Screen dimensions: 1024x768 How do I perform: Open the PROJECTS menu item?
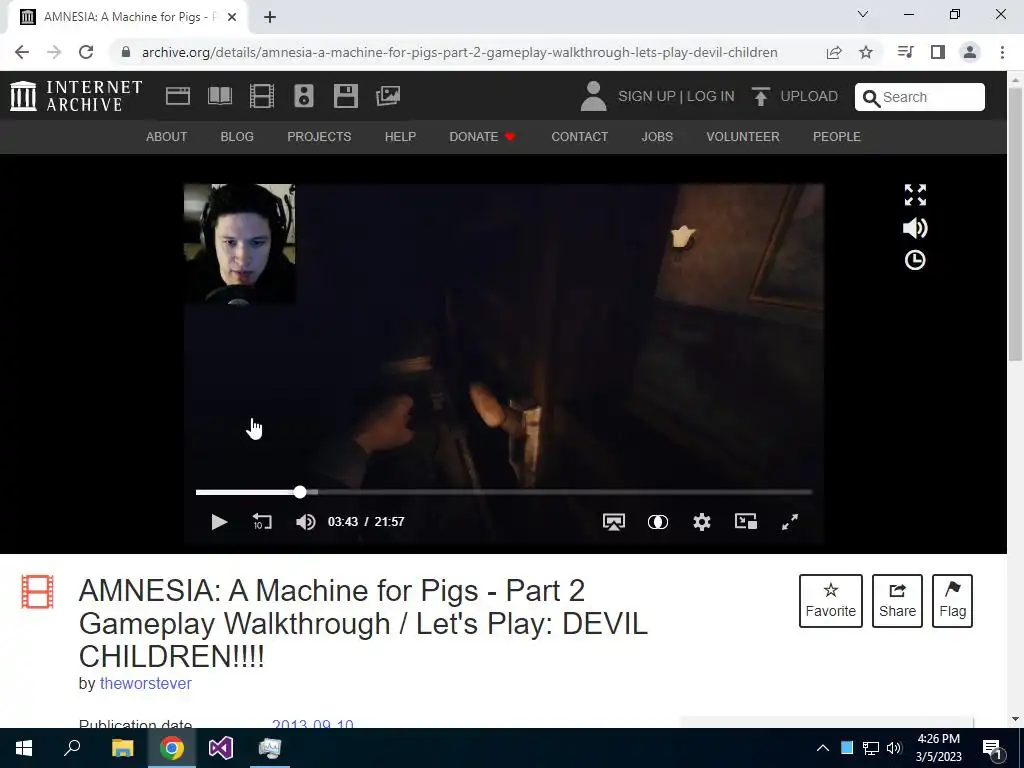(319, 136)
